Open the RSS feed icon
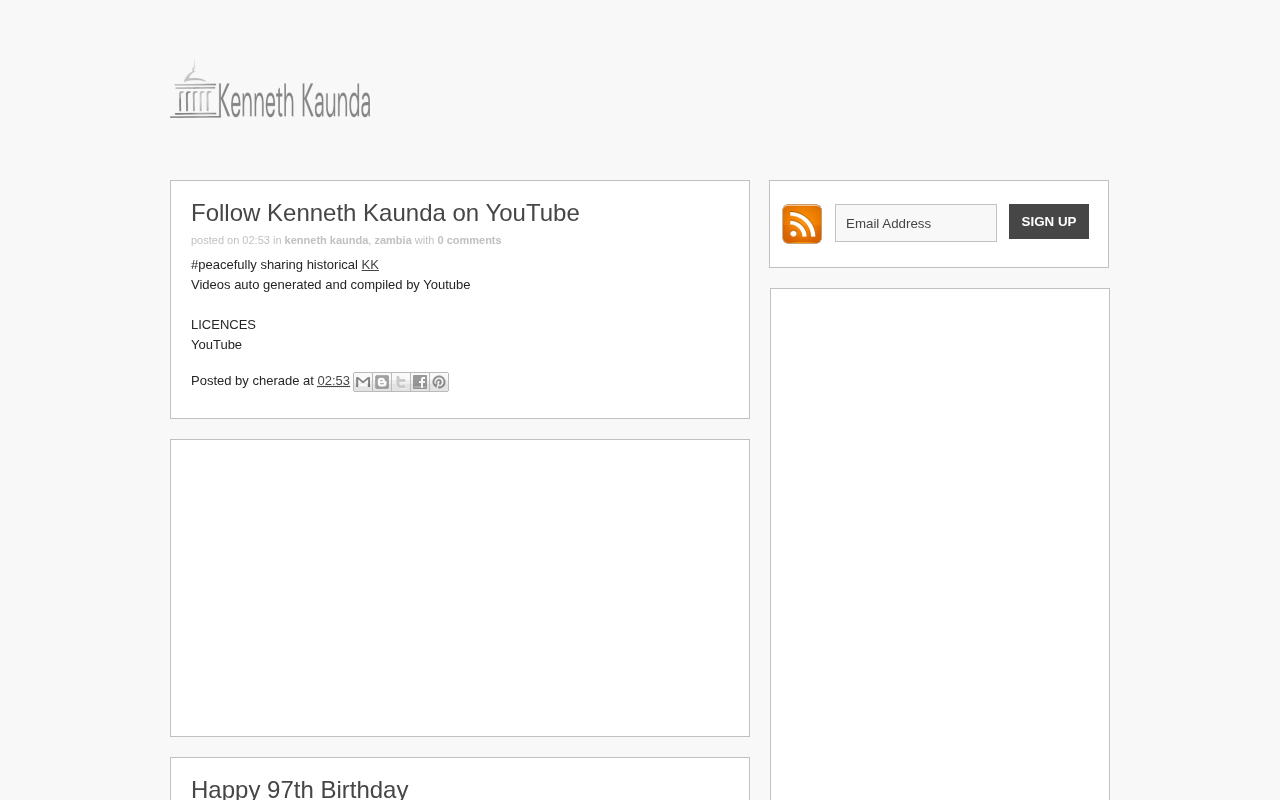This screenshot has width=1280, height=800. 802,224
